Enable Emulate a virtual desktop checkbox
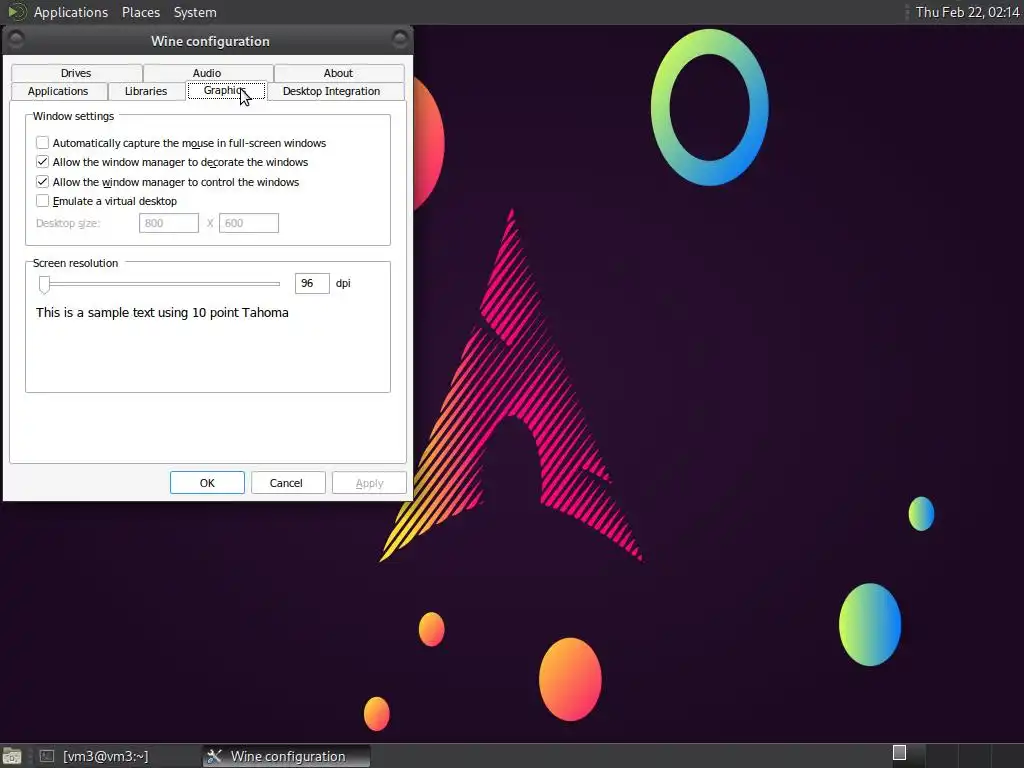The image size is (1024, 768). (42, 201)
